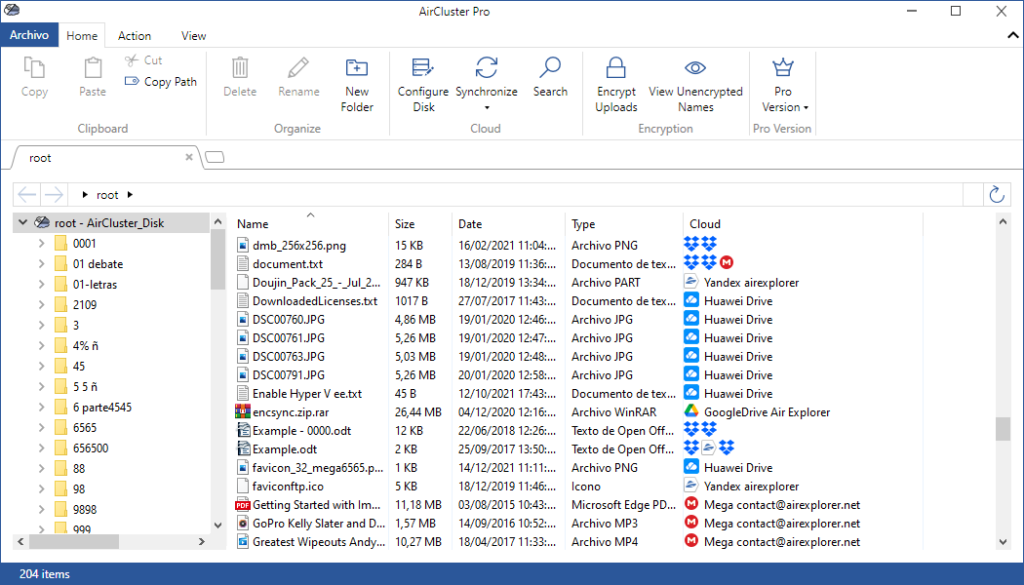This screenshot has width=1024, height=585.
Task: Click the file list vertical scrollbar thumb
Action: pyautogui.click(x=1003, y=429)
